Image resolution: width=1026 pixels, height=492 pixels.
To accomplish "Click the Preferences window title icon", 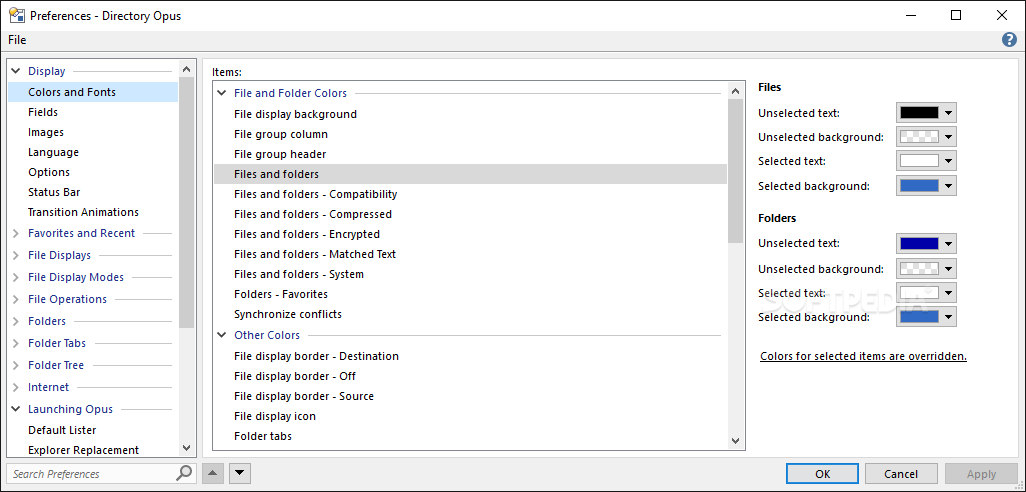I will pyautogui.click(x=16, y=15).
